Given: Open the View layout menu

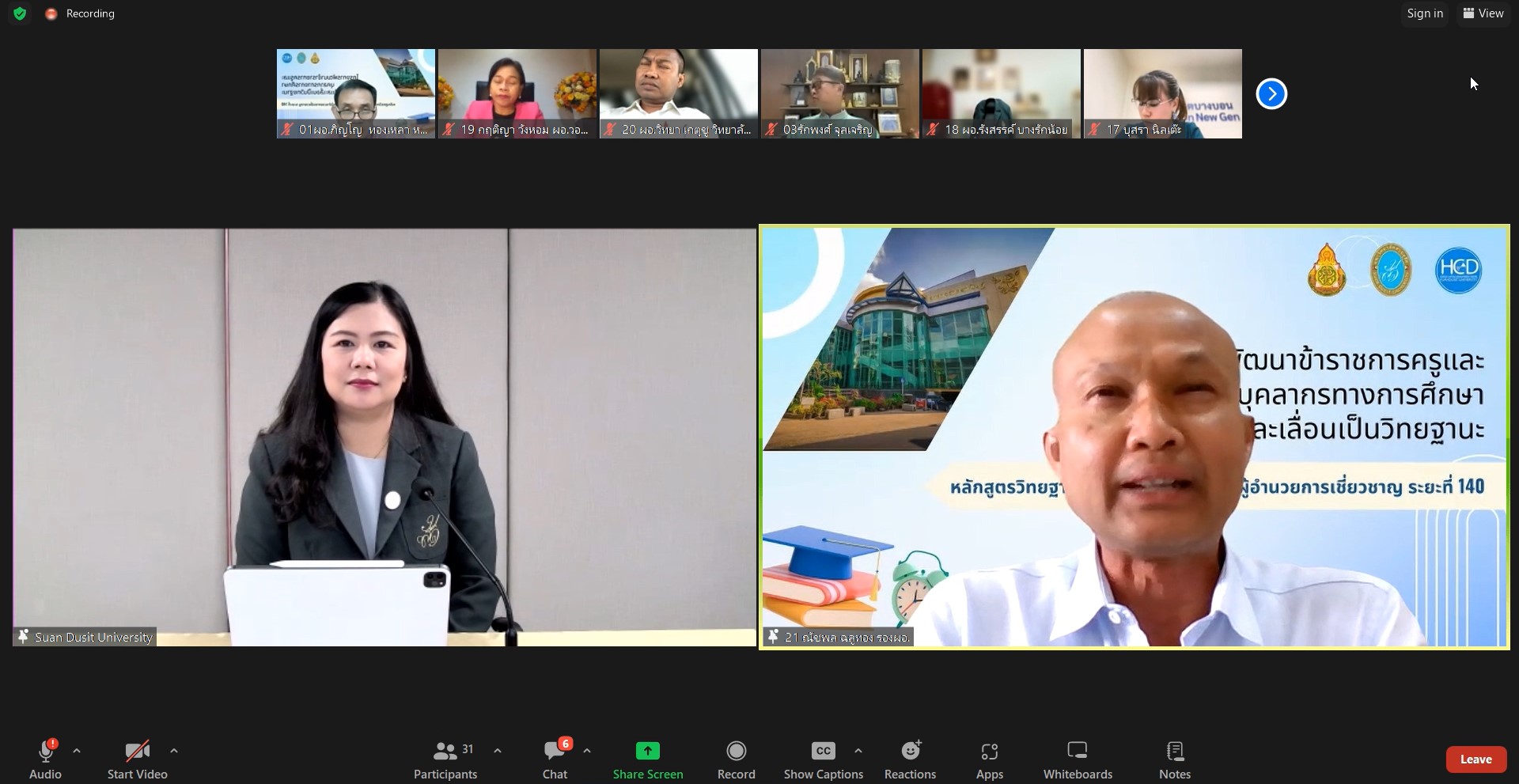Looking at the screenshot, I should pos(1483,13).
